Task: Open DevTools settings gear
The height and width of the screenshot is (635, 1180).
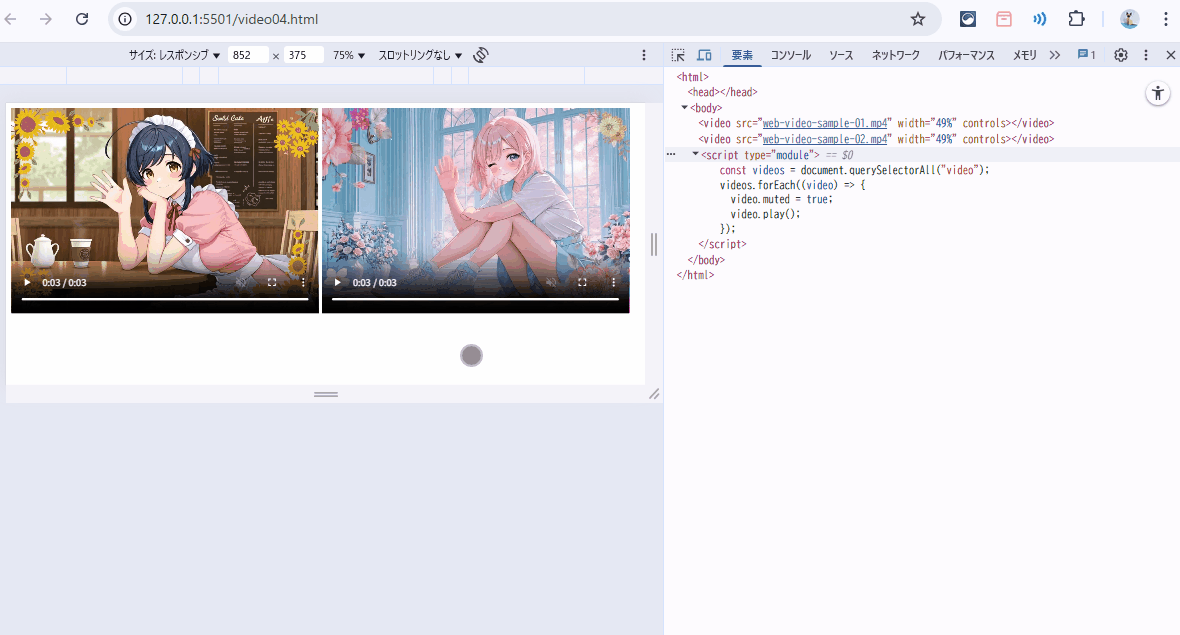Action: tap(1121, 56)
